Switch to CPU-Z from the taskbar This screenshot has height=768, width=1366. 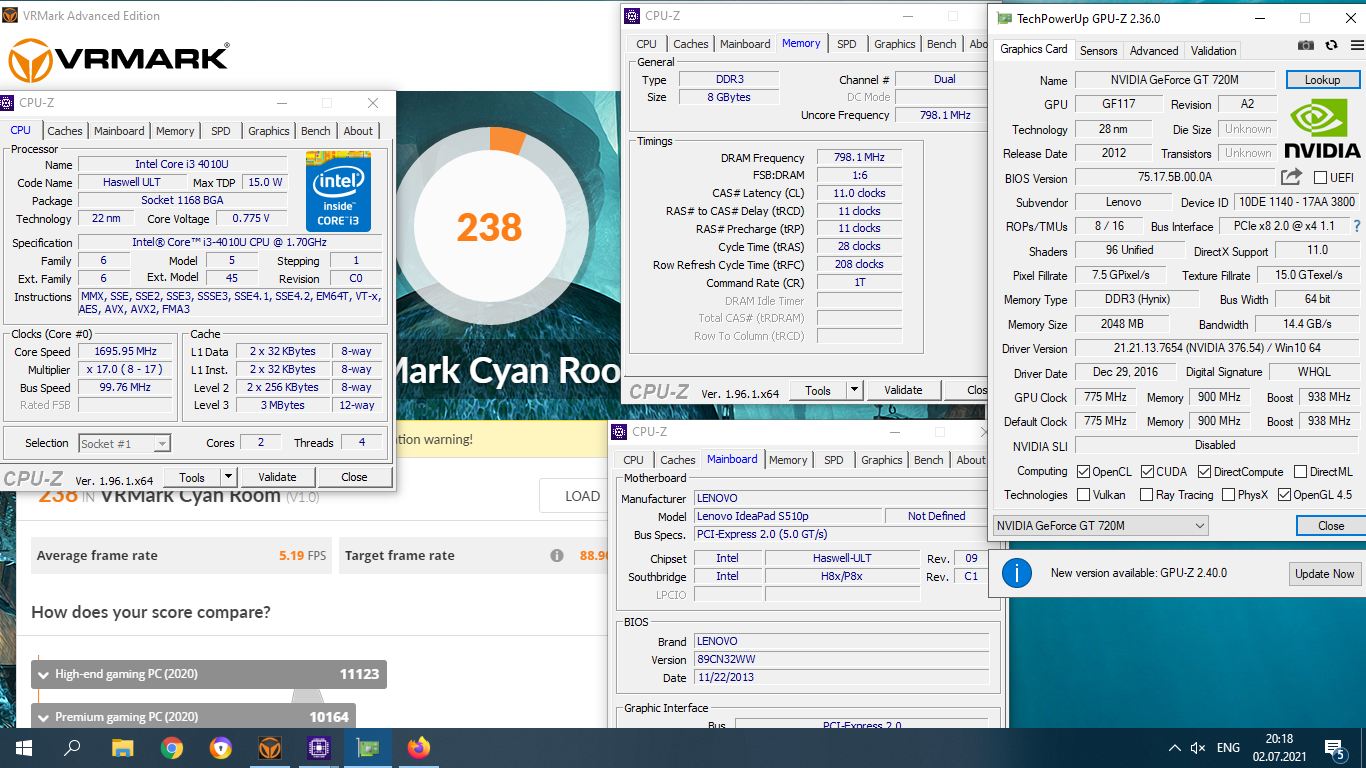[318, 747]
